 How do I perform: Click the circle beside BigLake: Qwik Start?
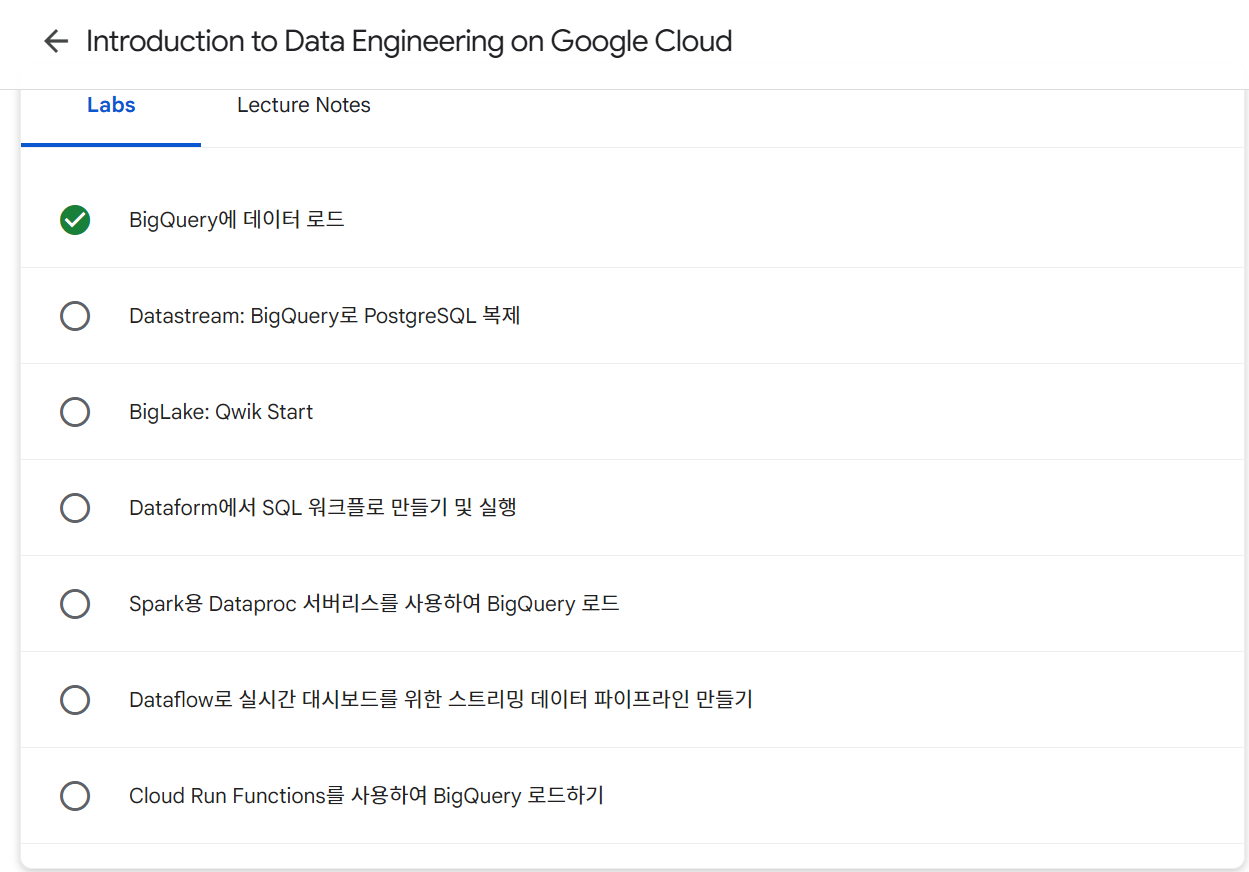75,412
